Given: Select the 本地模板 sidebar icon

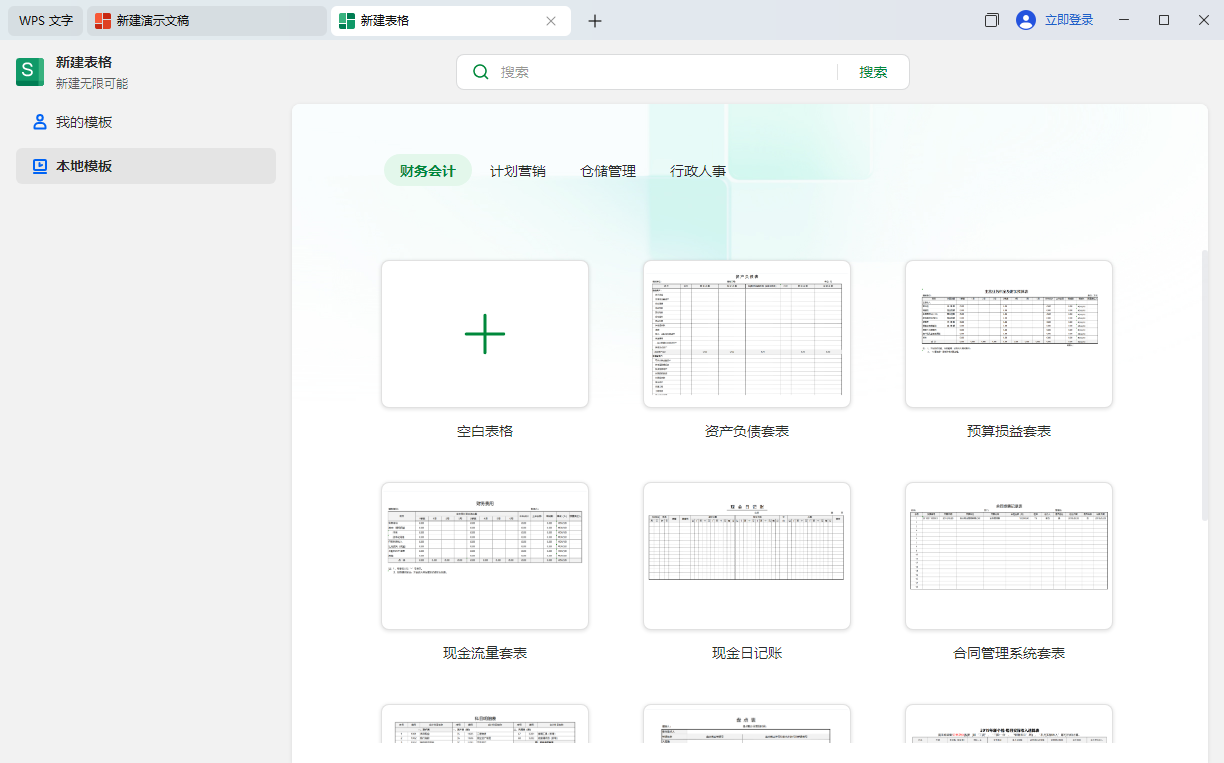Looking at the screenshot, I should 41,166.
